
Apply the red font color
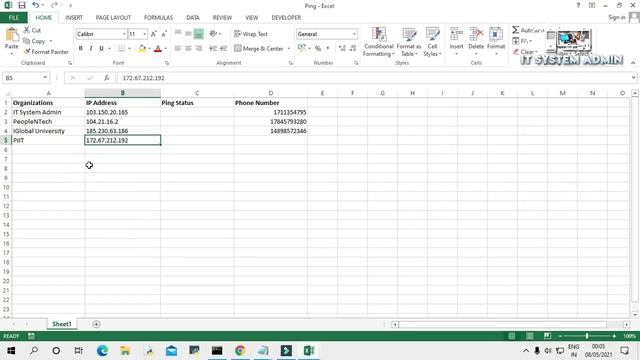tap(158, 49)
